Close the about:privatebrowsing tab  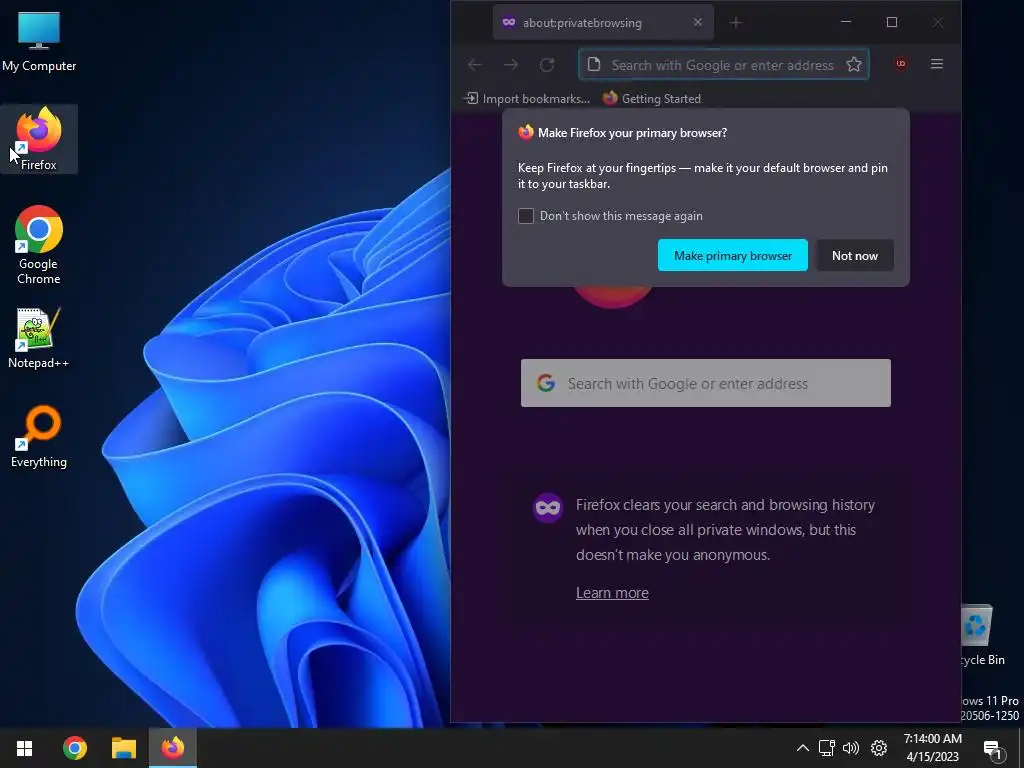697,22
